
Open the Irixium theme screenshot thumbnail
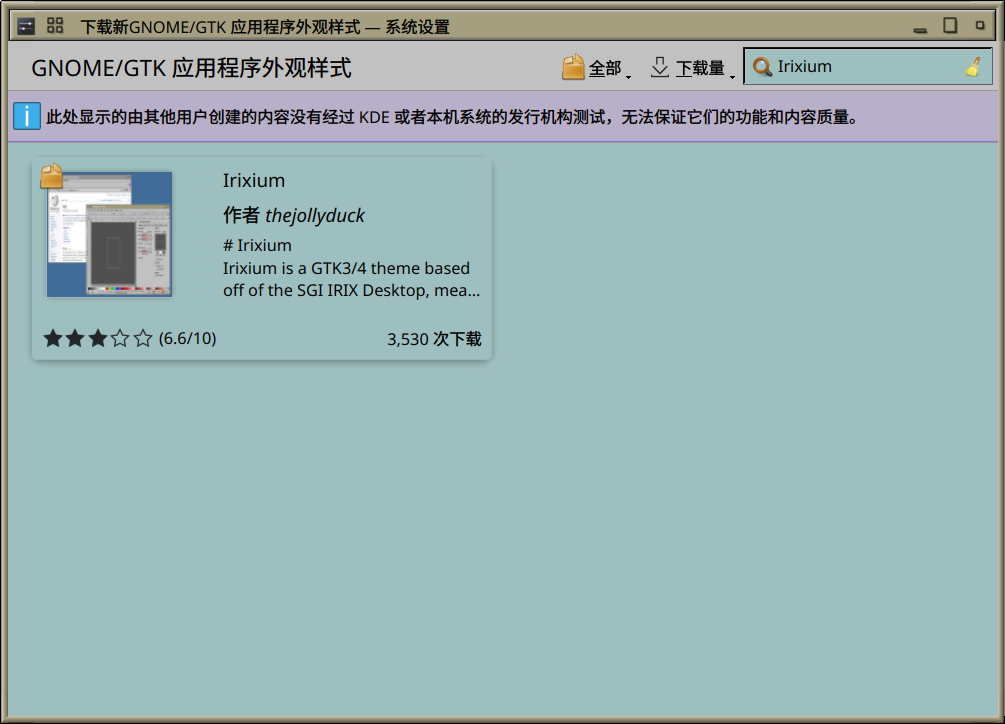[110, 235]
